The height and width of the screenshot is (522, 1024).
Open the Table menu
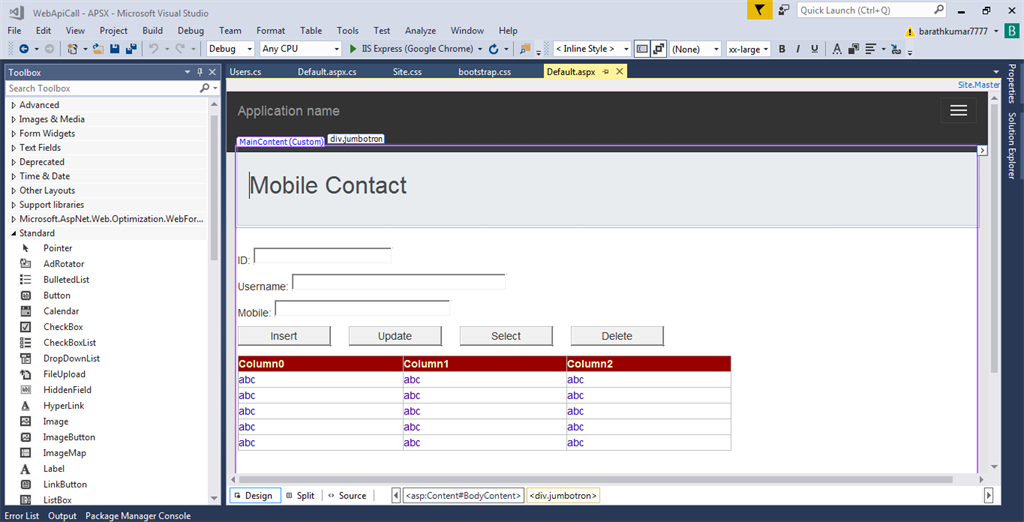tap(311, 31)
